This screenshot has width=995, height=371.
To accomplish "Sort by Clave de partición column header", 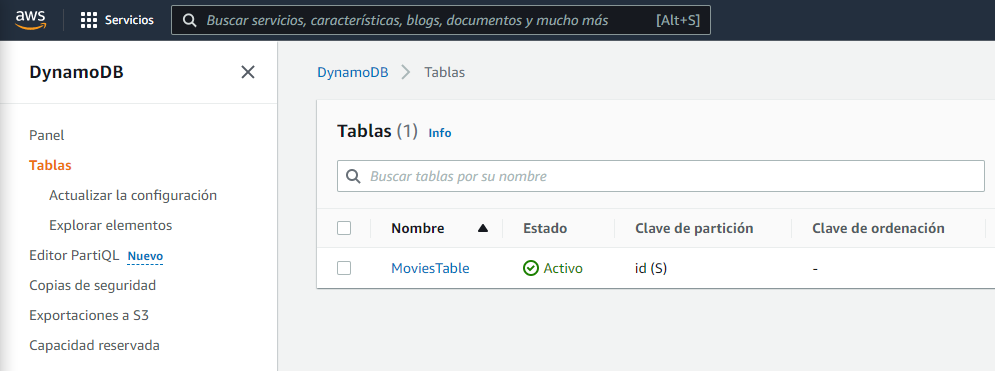I will pos(694,228).
